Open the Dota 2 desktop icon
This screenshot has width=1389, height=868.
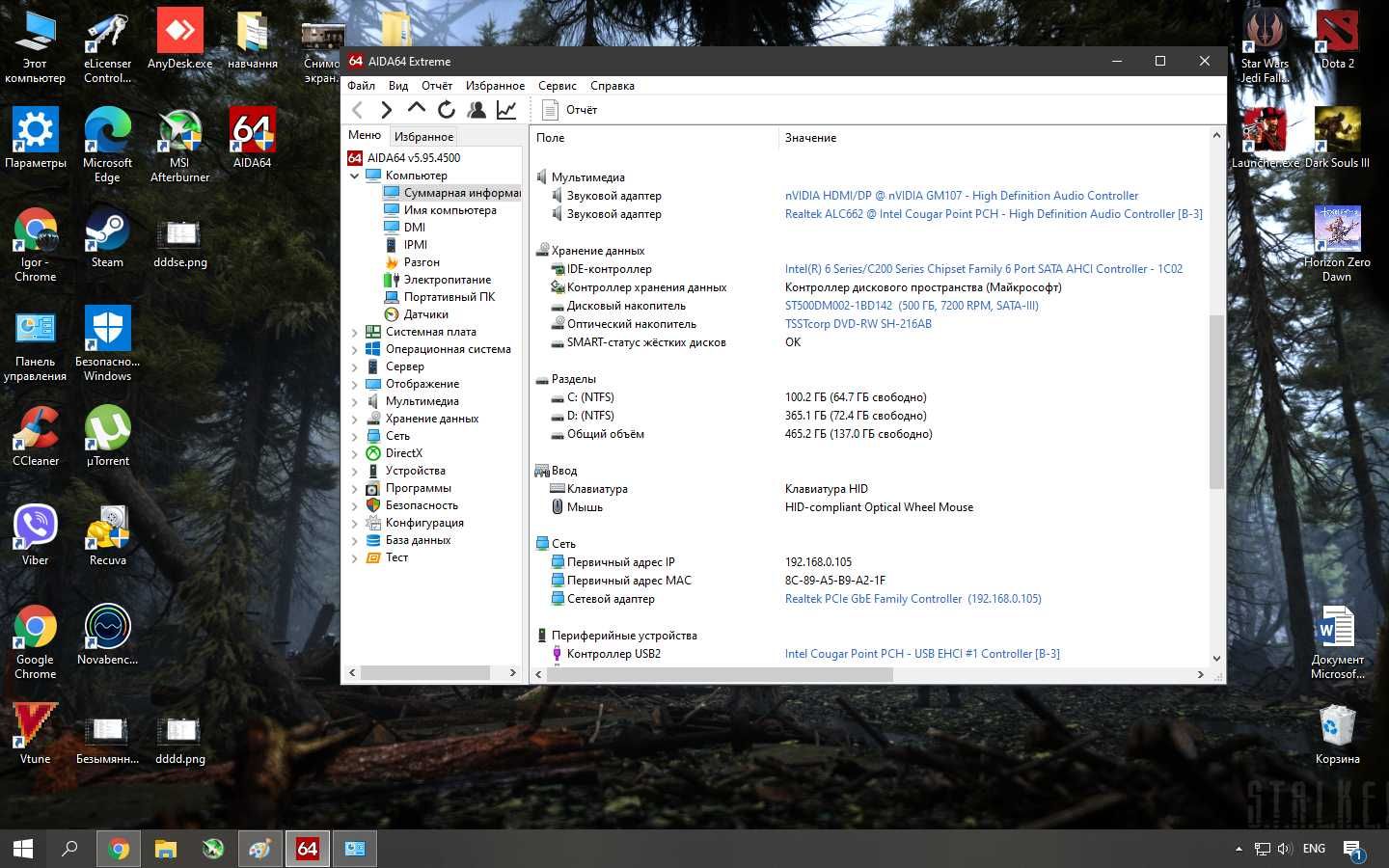pos(1337,39)
